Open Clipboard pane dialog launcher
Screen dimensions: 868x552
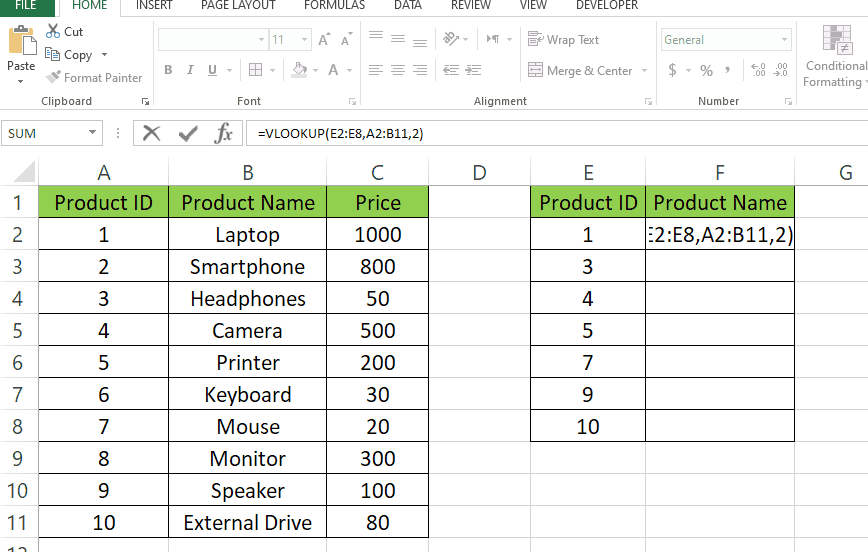click(x=145, y=101)
